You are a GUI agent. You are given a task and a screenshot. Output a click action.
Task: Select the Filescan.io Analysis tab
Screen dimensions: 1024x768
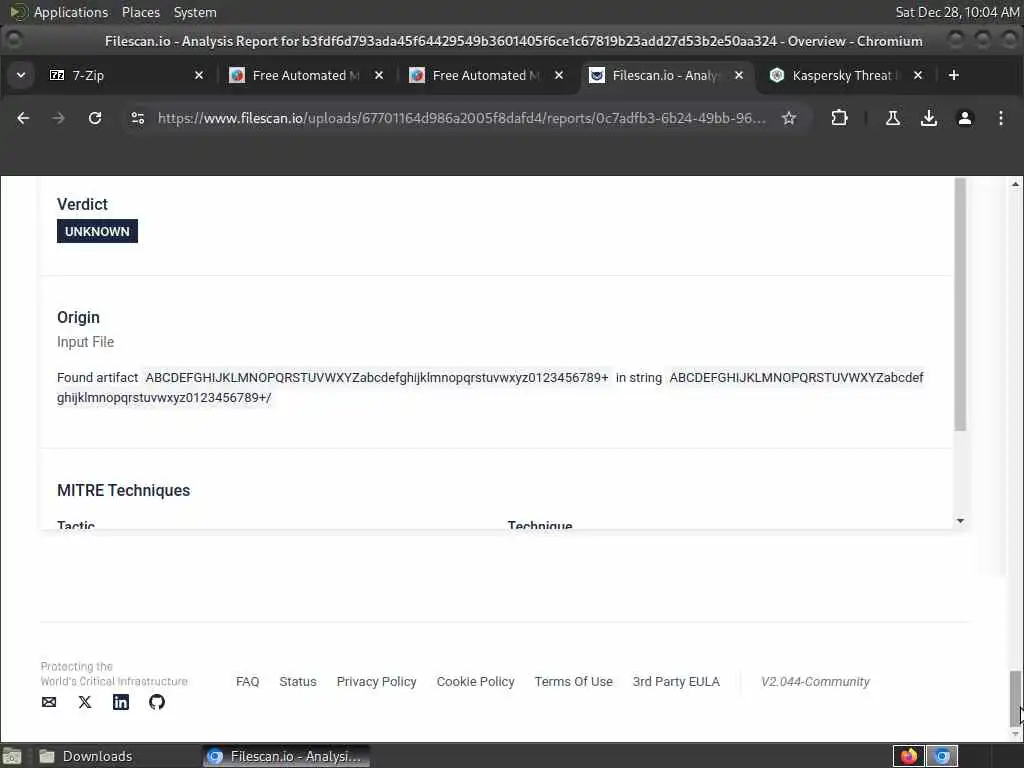click(x=665, y=76)
